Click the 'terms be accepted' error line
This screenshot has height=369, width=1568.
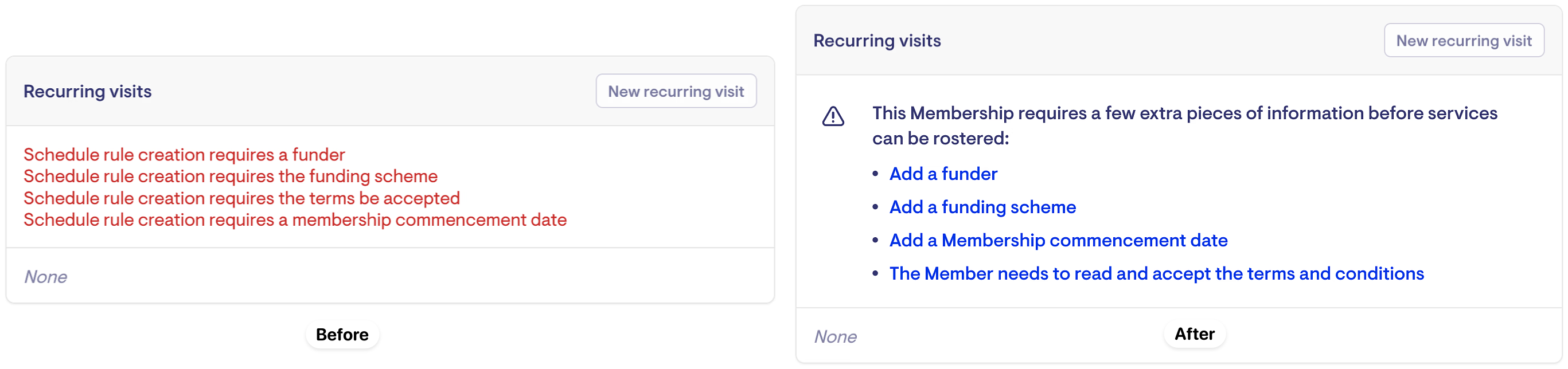241,198
